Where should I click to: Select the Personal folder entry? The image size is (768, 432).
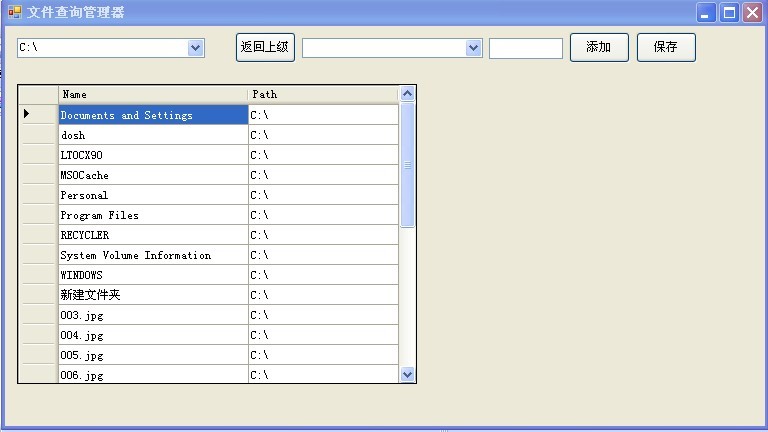[x=153, y=195]
